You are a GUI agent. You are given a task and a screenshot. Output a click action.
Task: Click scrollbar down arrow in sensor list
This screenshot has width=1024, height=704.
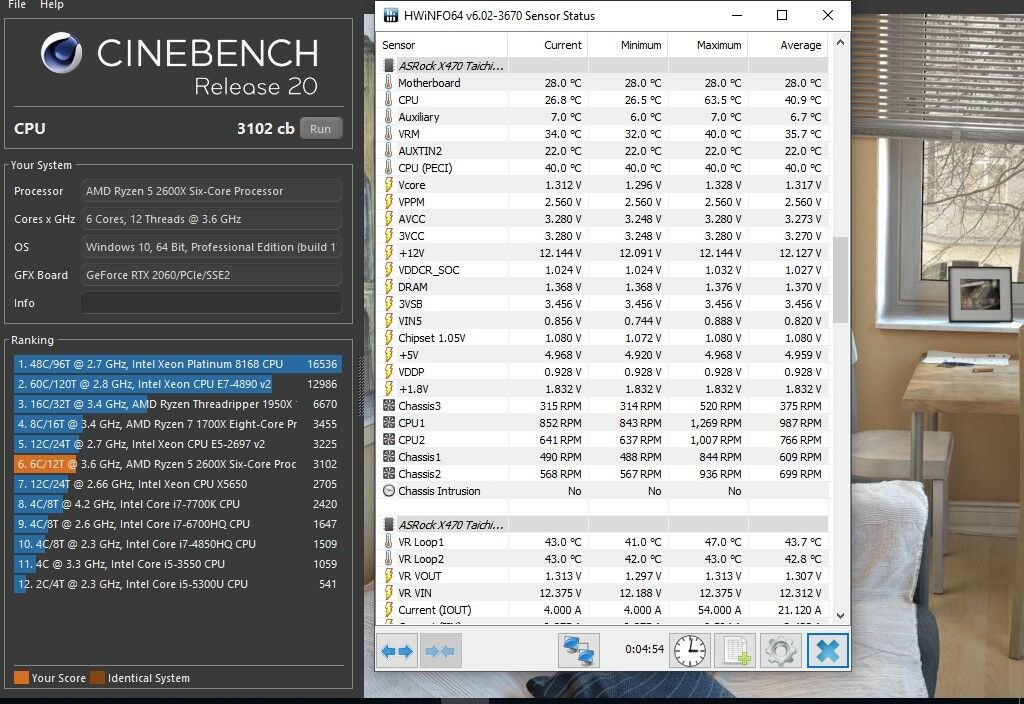[840, 615]
